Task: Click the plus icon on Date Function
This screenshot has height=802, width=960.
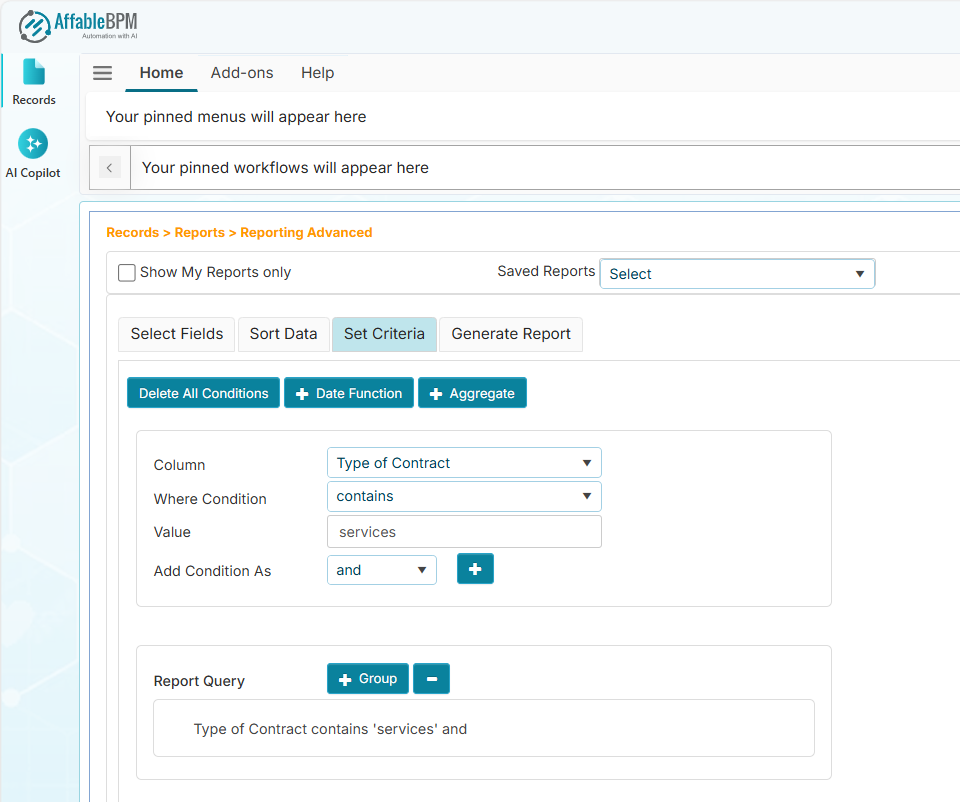Action: 302,392
